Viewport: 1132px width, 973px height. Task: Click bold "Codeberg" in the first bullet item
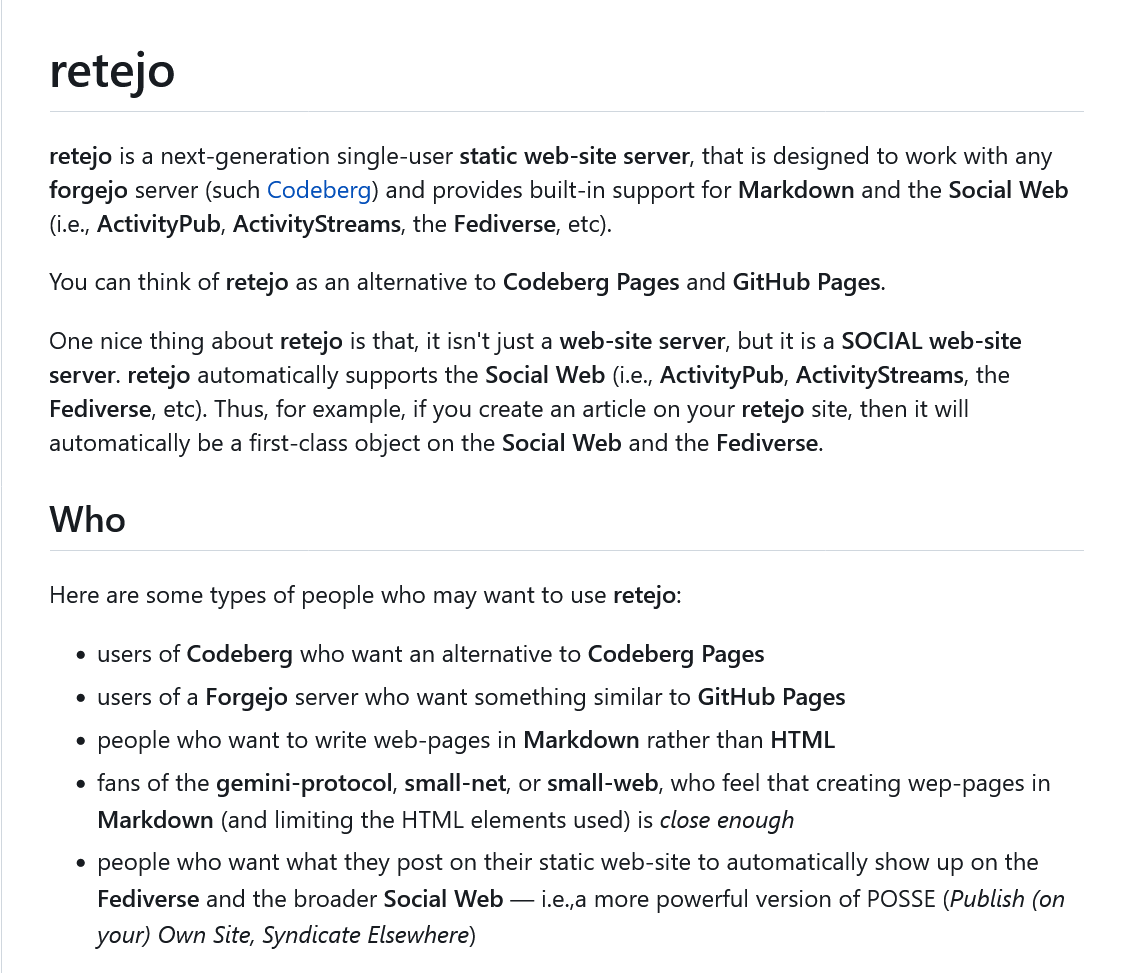coord(240,654)
